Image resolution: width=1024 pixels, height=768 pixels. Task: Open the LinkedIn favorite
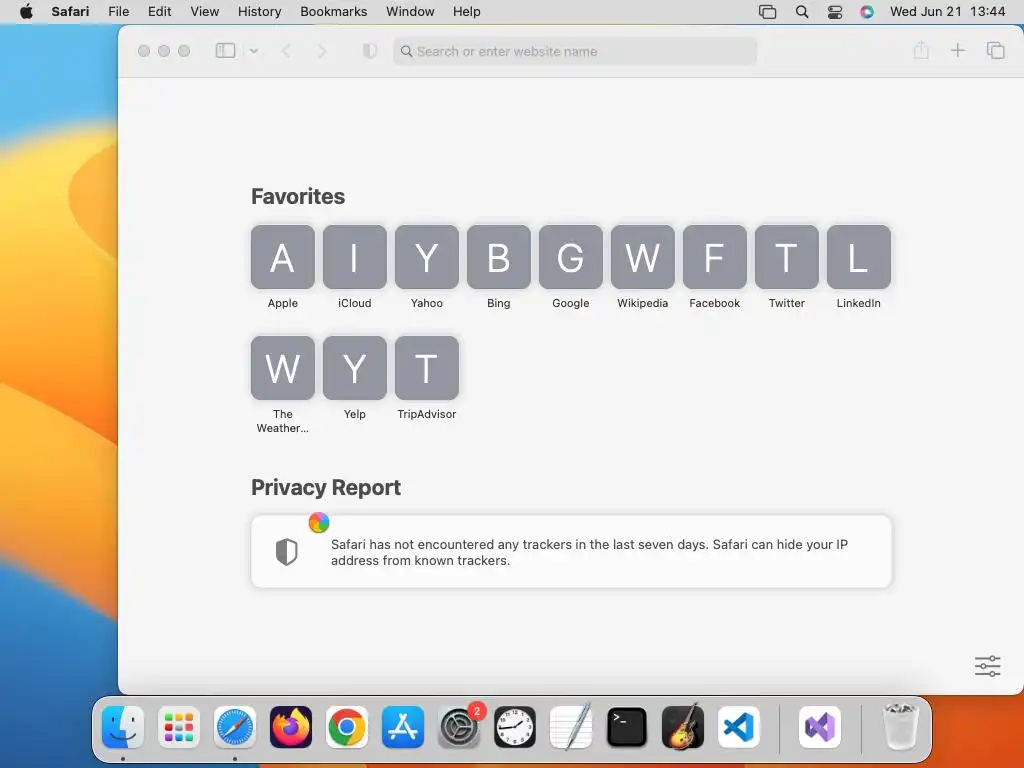coord(859,257)
